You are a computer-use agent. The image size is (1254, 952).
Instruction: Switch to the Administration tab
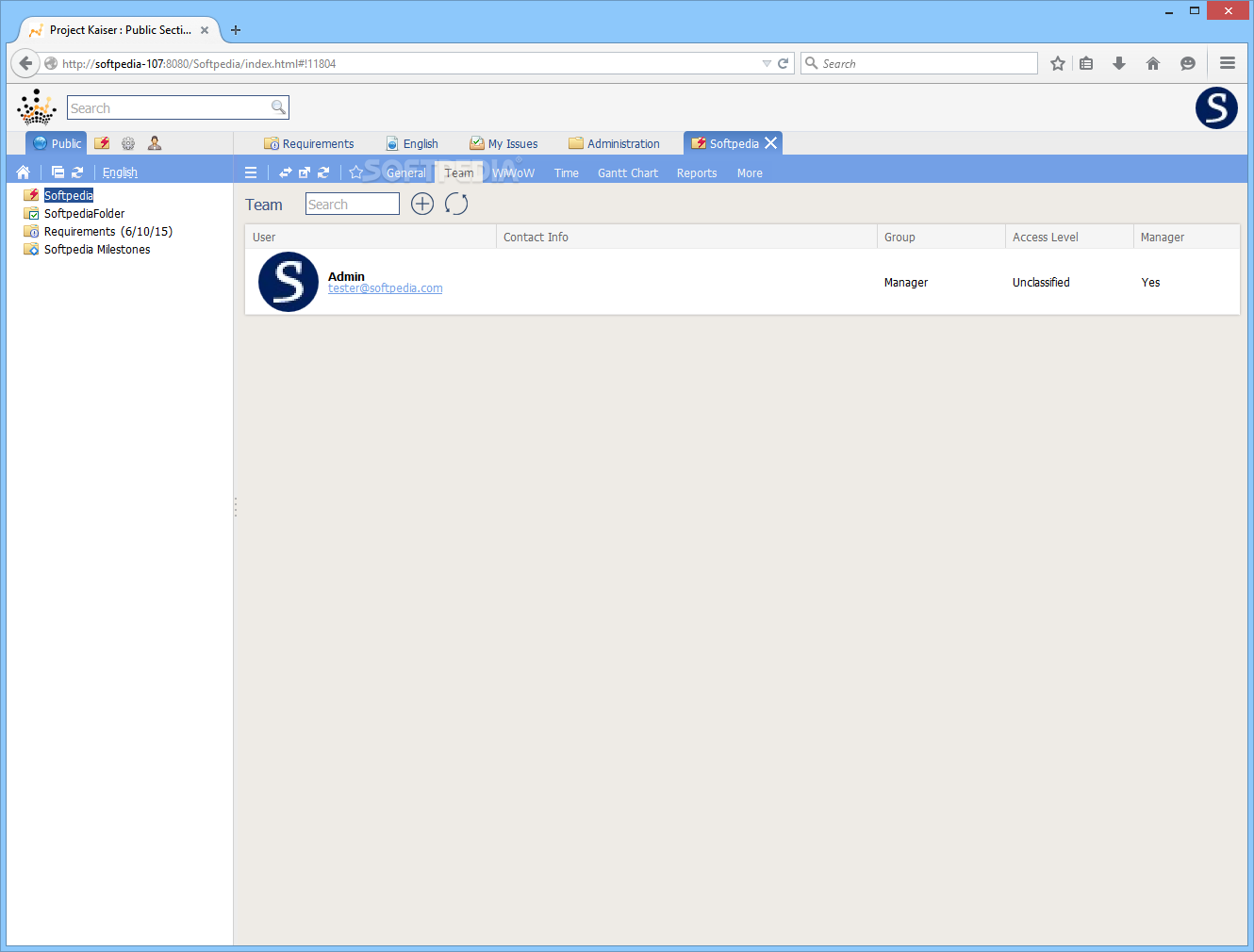[614, 143]
